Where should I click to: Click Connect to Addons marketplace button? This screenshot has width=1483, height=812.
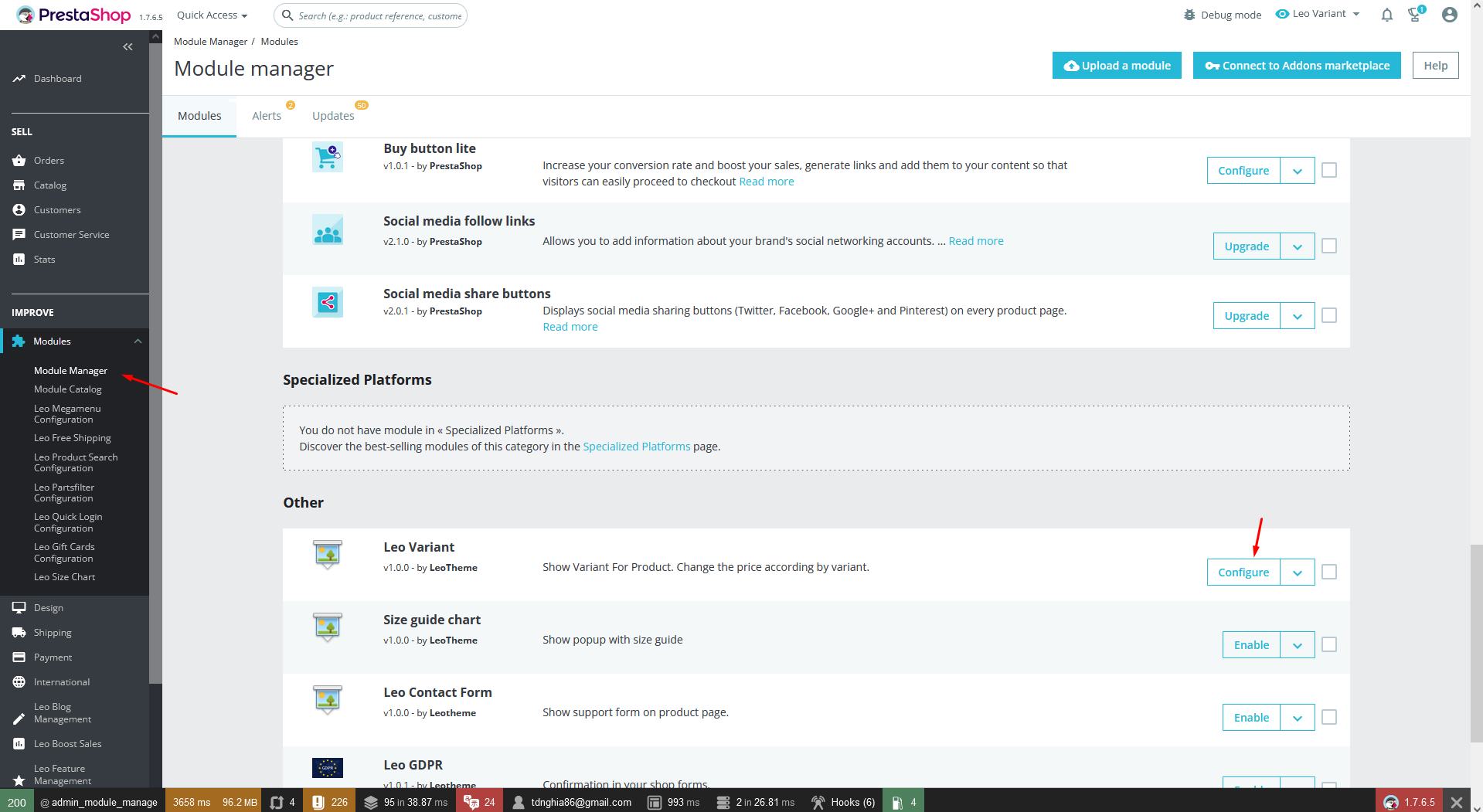(x=1297, y=66)
